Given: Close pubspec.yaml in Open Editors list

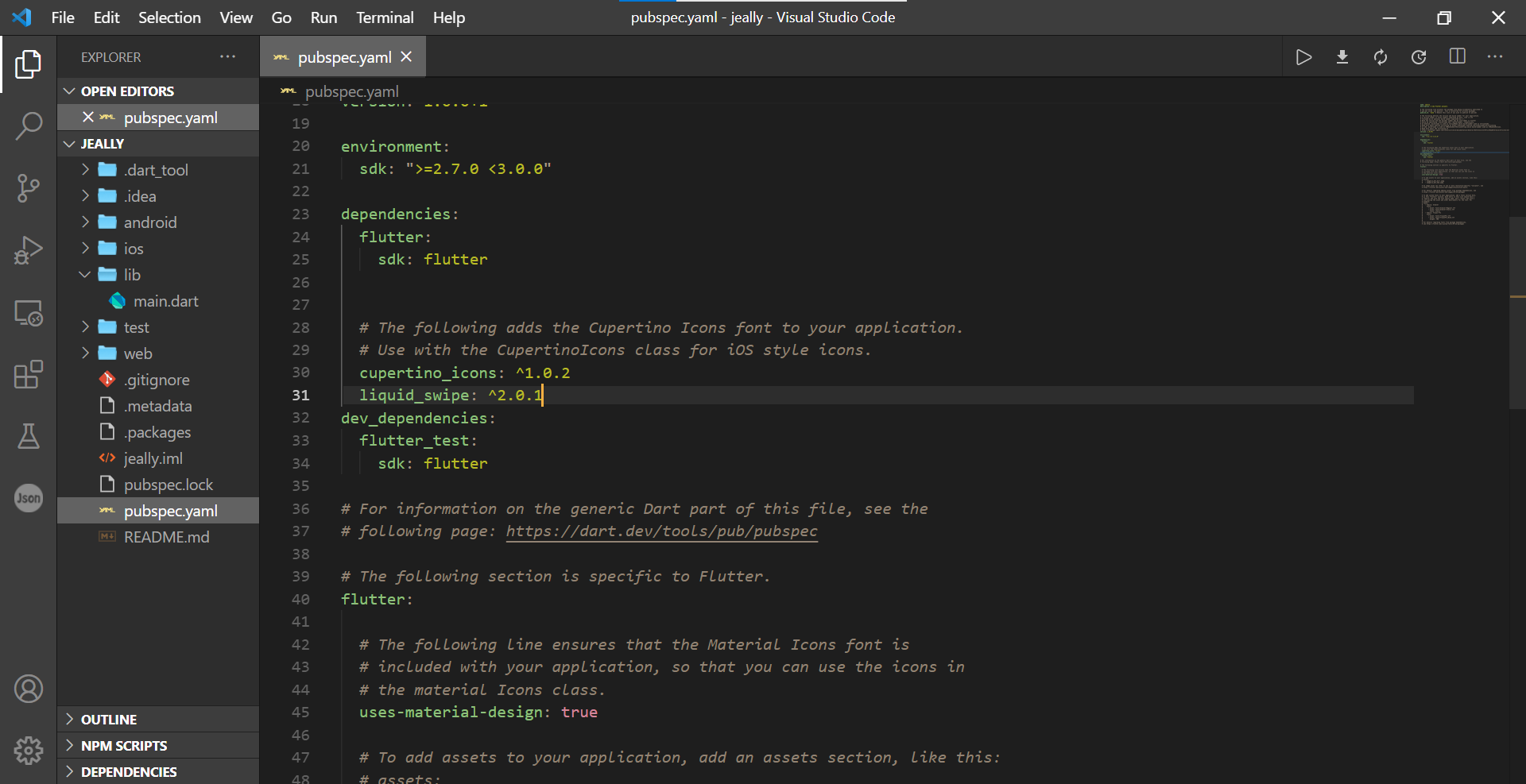Looking at the screenshot, I should tap(88, 117).
